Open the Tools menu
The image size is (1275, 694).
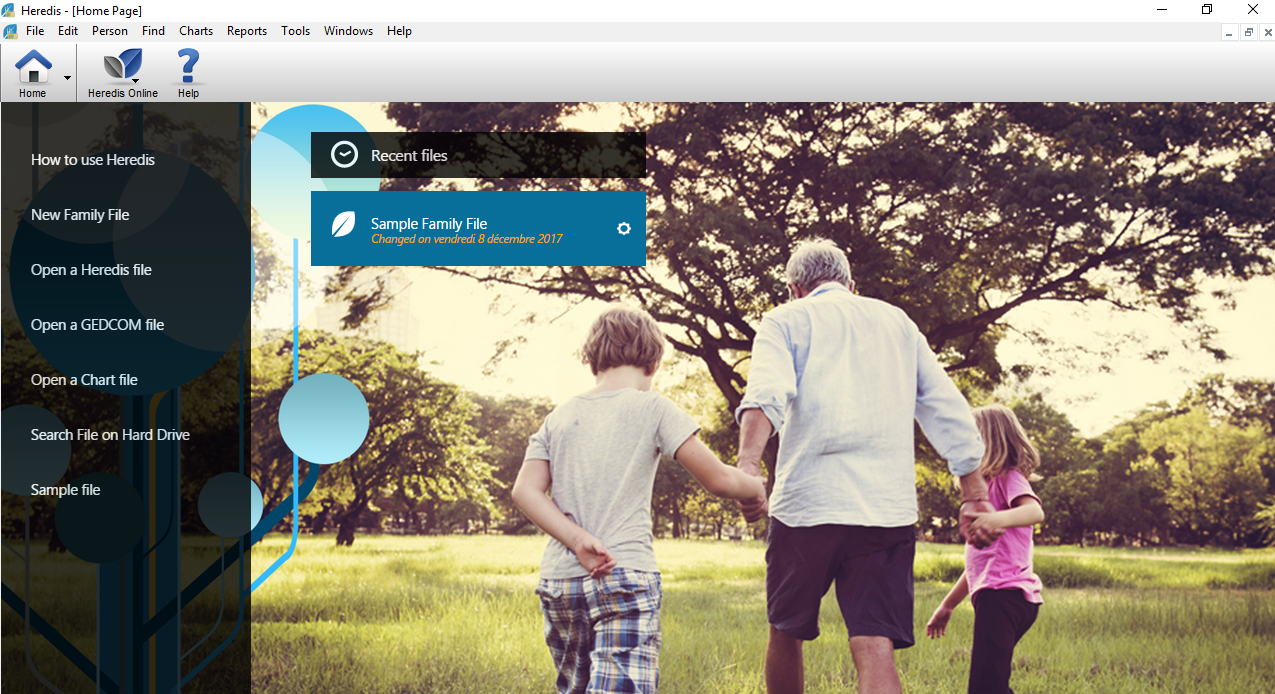295,31
